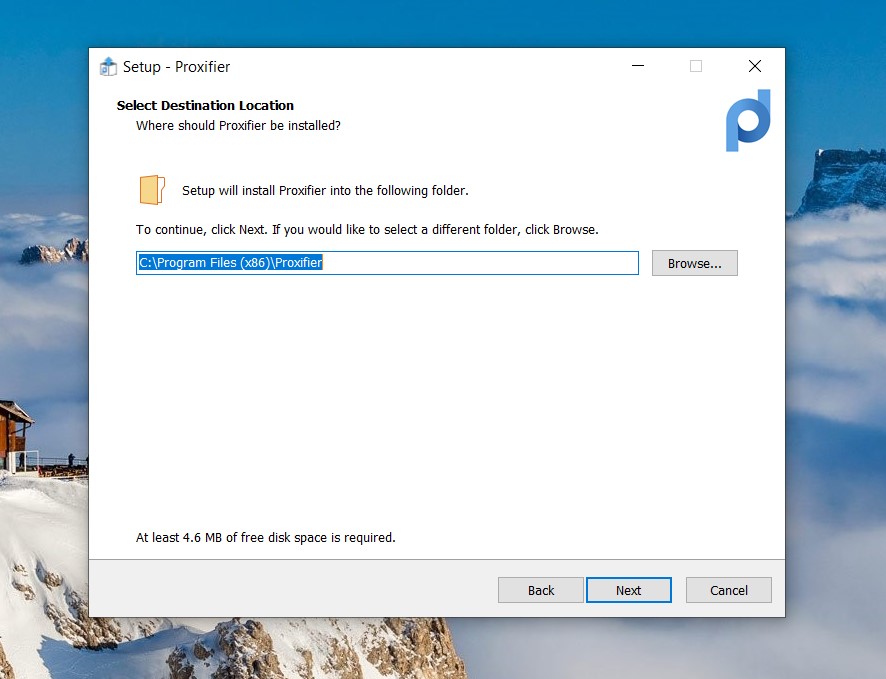Image resolution: width=886 pixels, height=679 pixels.
Task: Click the 'Select Destination Location' heading
Action: click(x=205, y=105)
